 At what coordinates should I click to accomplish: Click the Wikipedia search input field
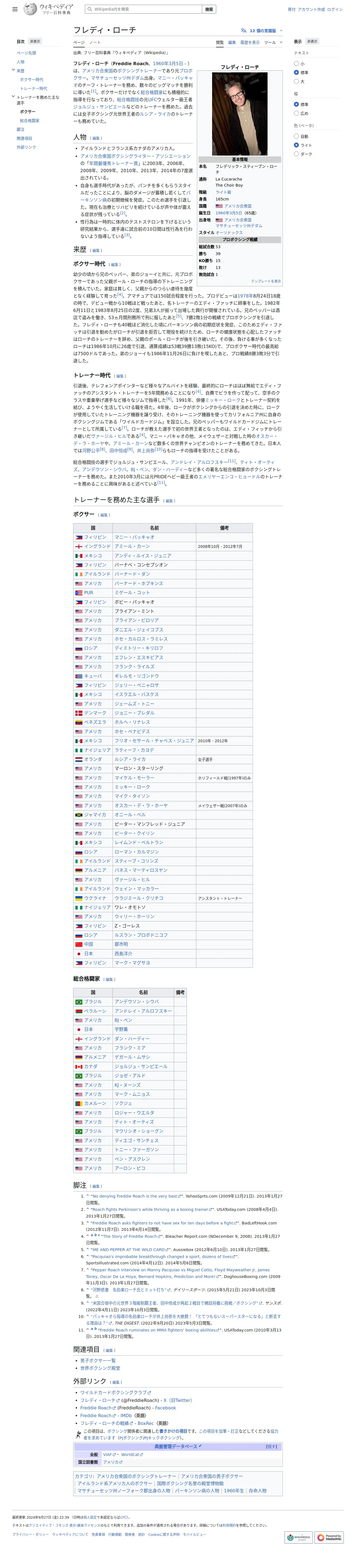[144, 9]
